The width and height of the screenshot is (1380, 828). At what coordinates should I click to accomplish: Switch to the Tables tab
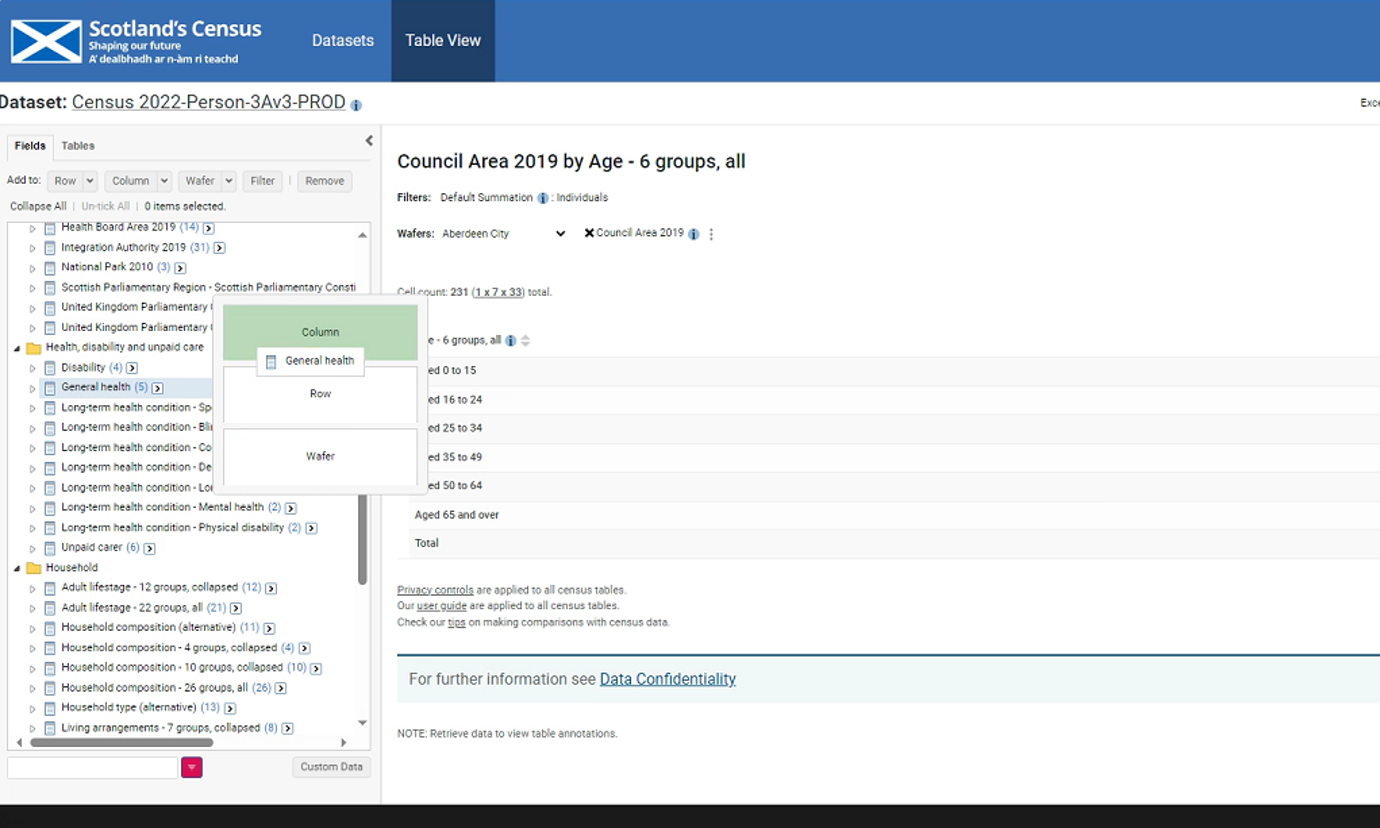click(78, 146)
